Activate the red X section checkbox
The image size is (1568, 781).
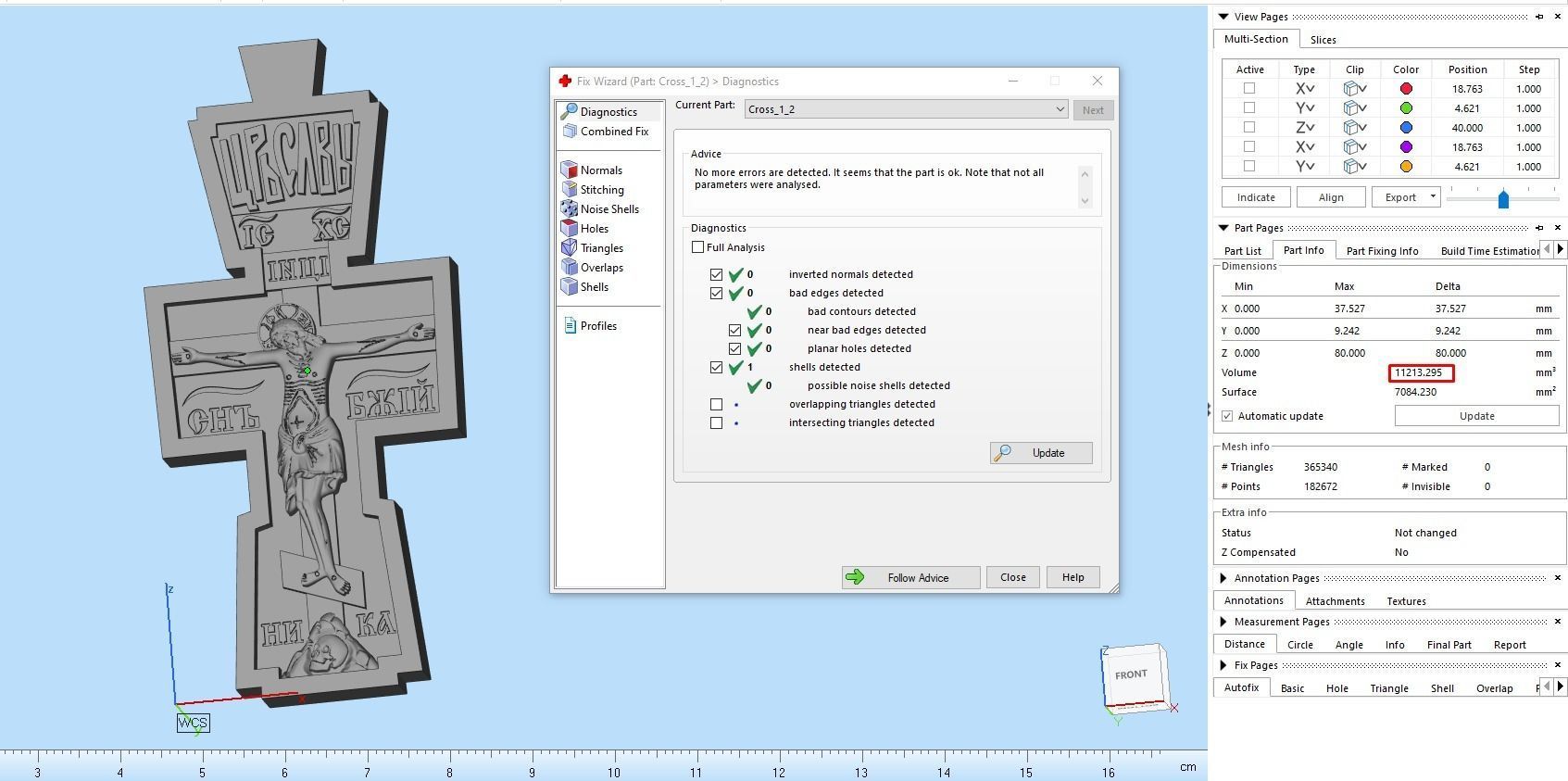click(x=1249, y=88)
